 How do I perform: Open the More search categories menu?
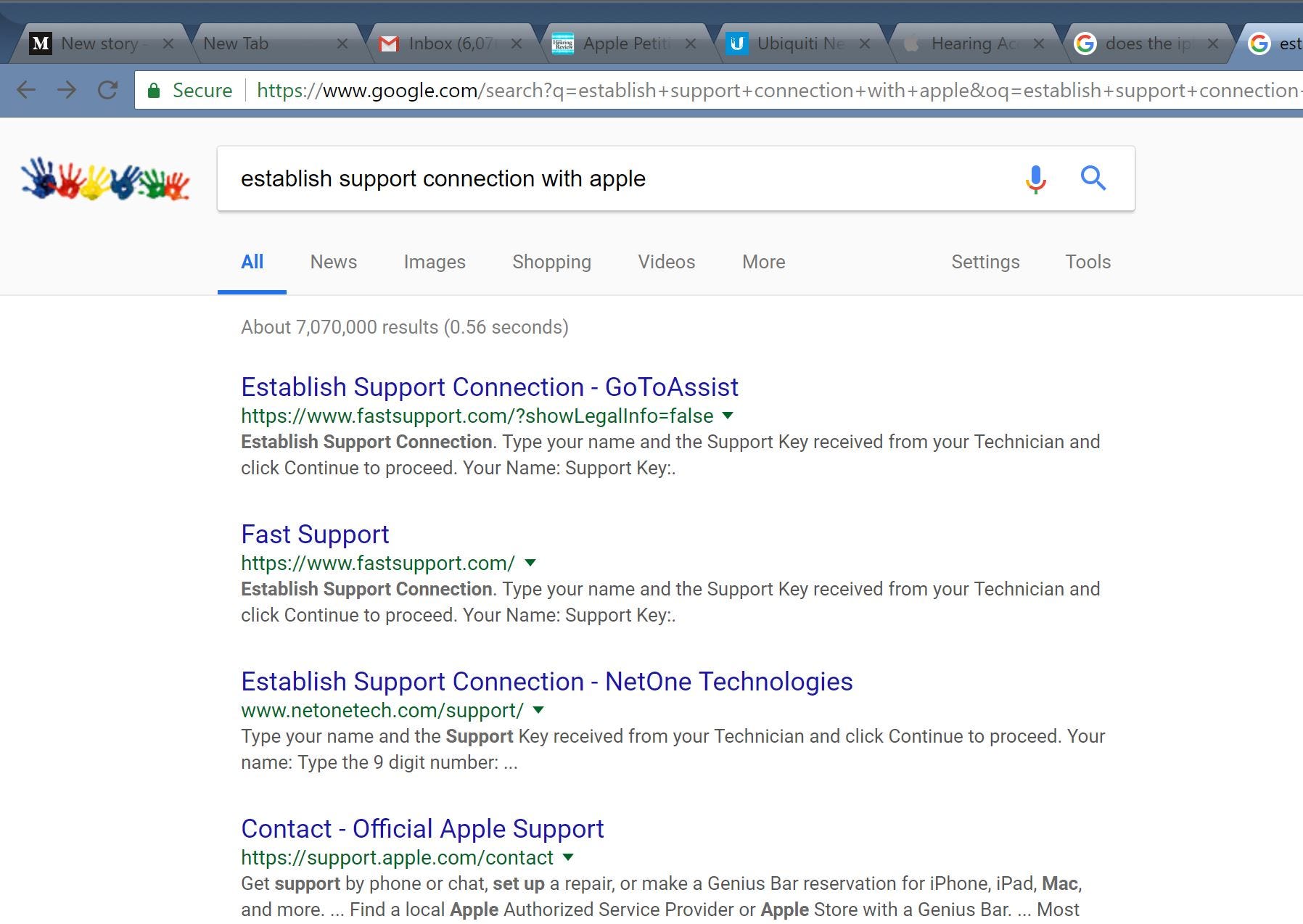(x=763, y=262)
